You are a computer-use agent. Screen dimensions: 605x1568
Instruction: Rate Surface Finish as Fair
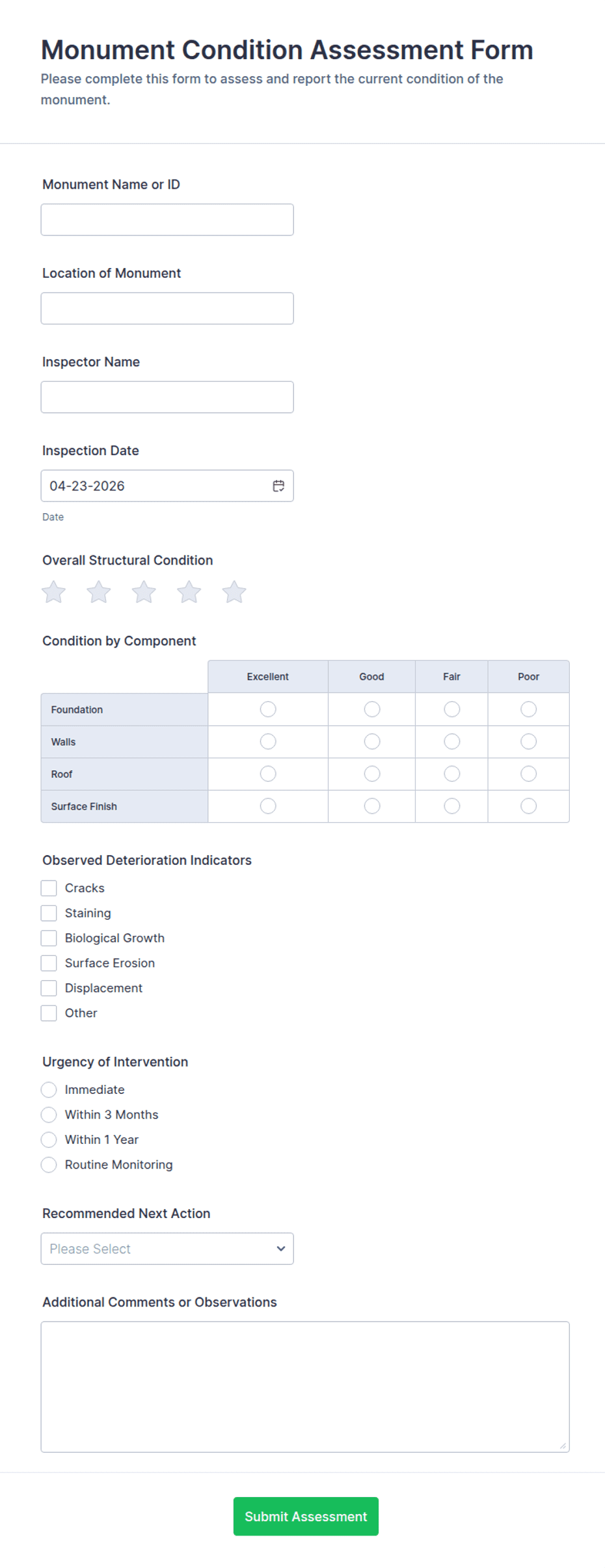tap(451, 805)
